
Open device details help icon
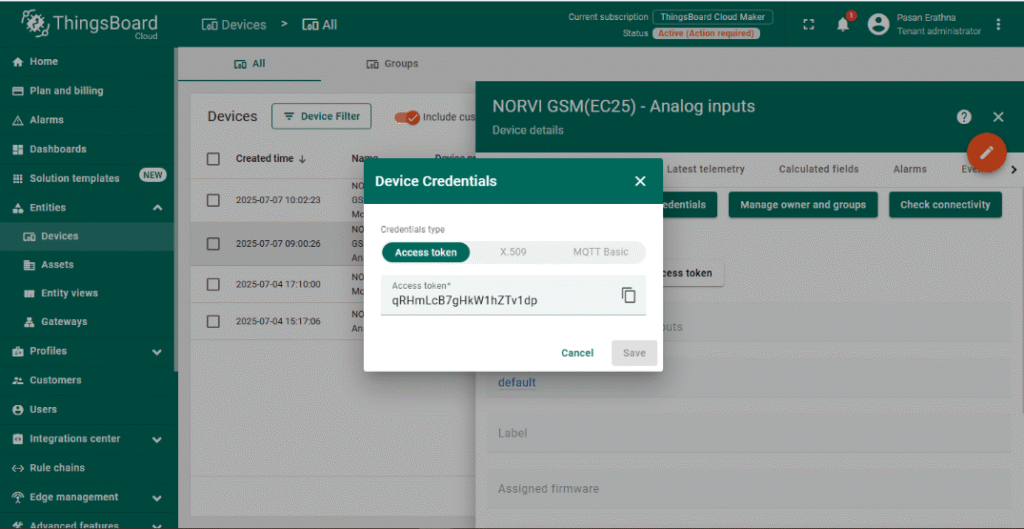tap(964, 117)
